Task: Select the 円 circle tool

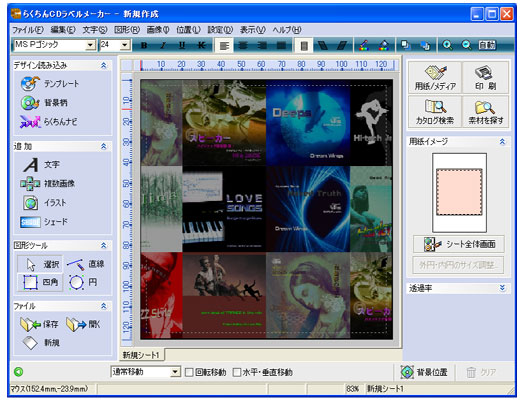Action: 83,283
